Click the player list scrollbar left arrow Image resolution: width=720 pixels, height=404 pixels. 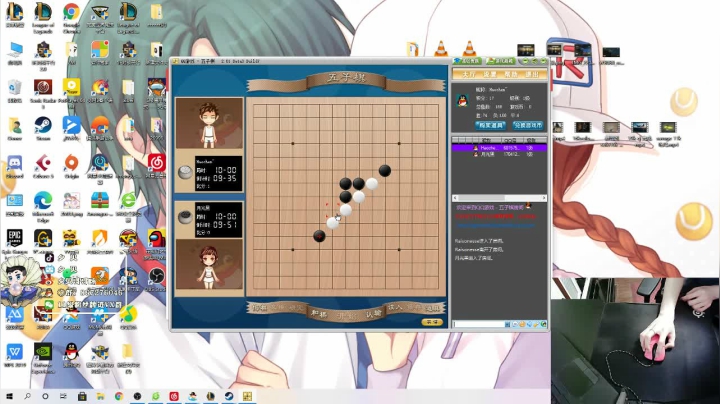point(455,198)
